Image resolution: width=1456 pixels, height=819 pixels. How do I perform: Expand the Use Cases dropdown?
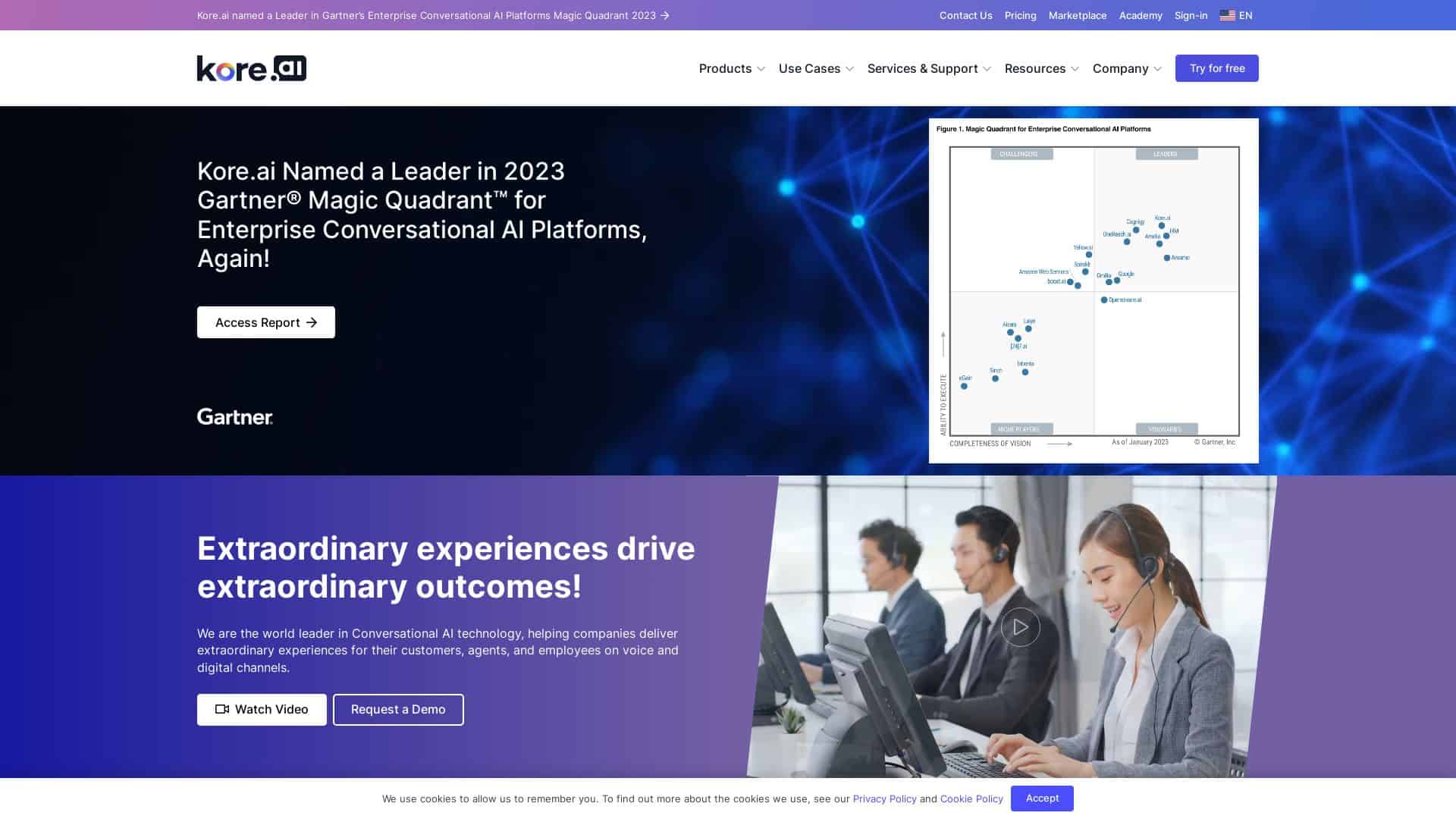816,68
